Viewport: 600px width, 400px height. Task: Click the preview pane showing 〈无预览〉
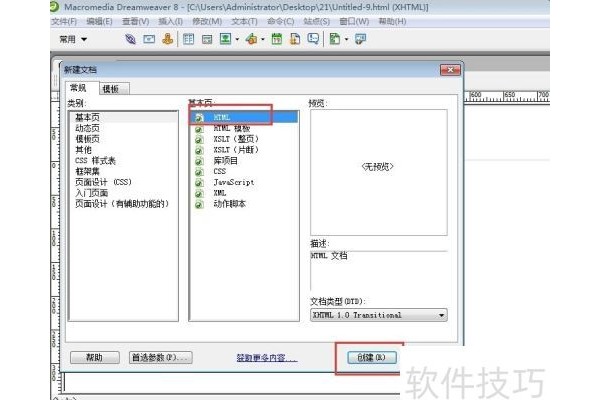[378, 172]
